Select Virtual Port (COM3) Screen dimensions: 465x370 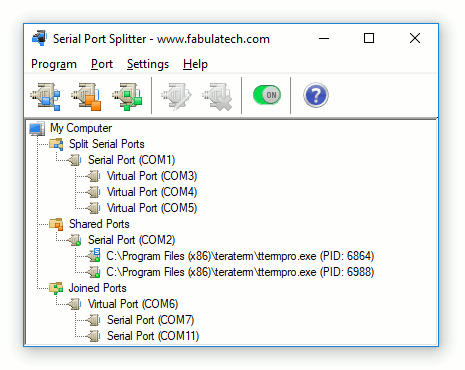click(x=152, y=176)
